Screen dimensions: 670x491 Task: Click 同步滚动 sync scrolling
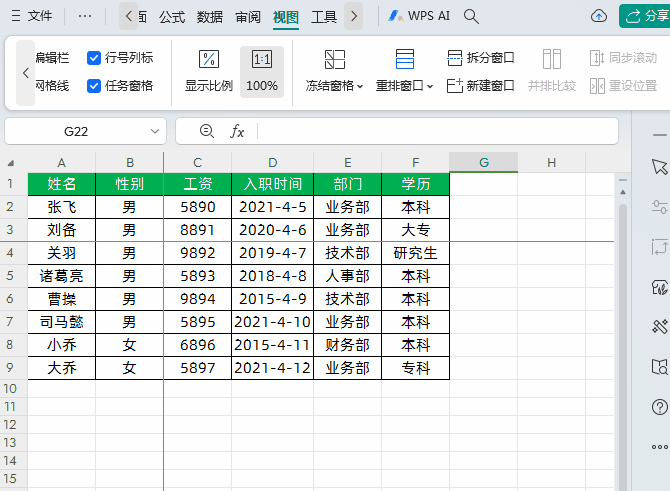(x=623, y=58)
